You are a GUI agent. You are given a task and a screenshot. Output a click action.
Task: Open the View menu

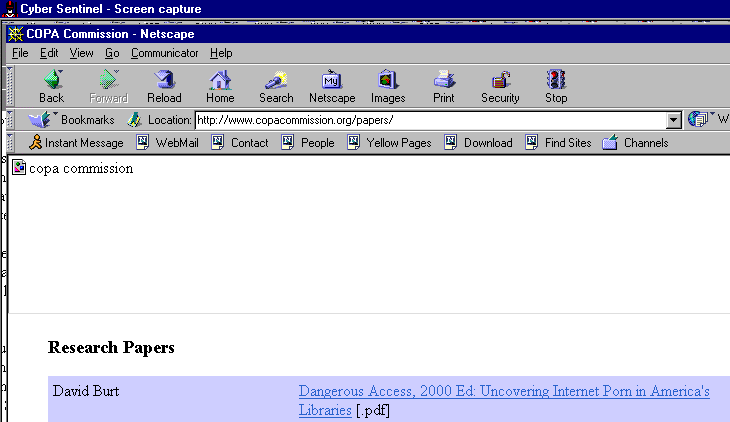click(x=81, y=53)
